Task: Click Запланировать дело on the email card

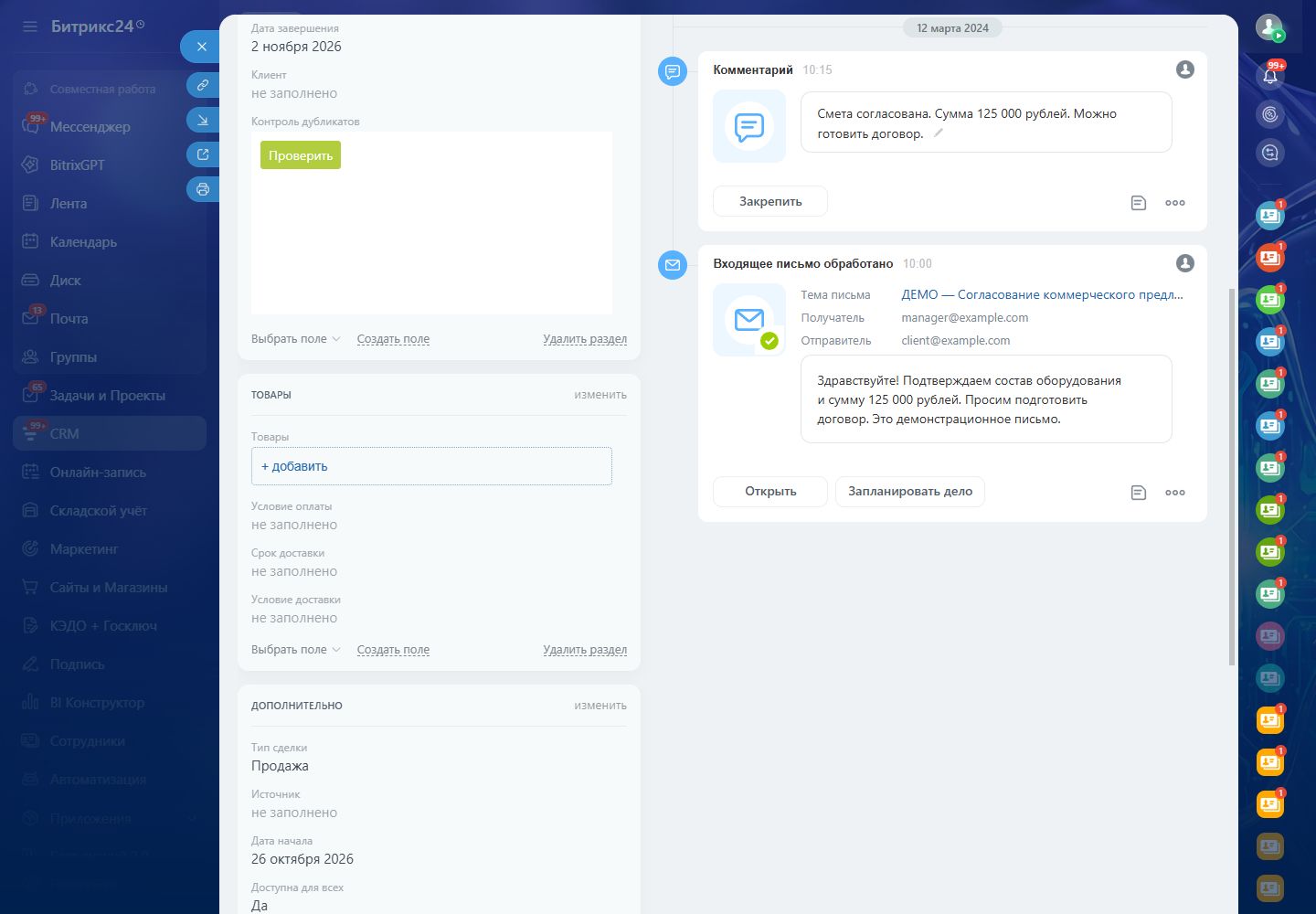Action: coord(910,491)
